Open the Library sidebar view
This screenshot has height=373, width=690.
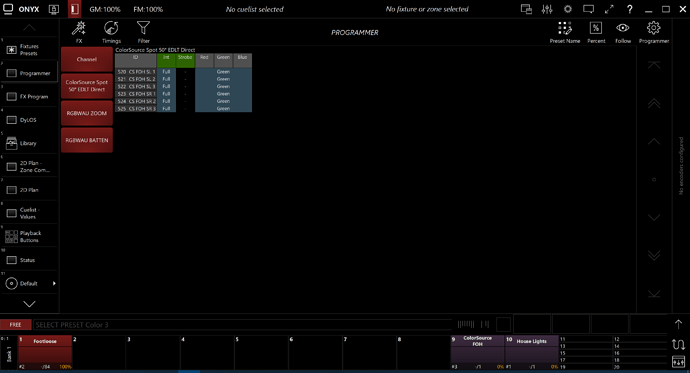pos(29,143)
